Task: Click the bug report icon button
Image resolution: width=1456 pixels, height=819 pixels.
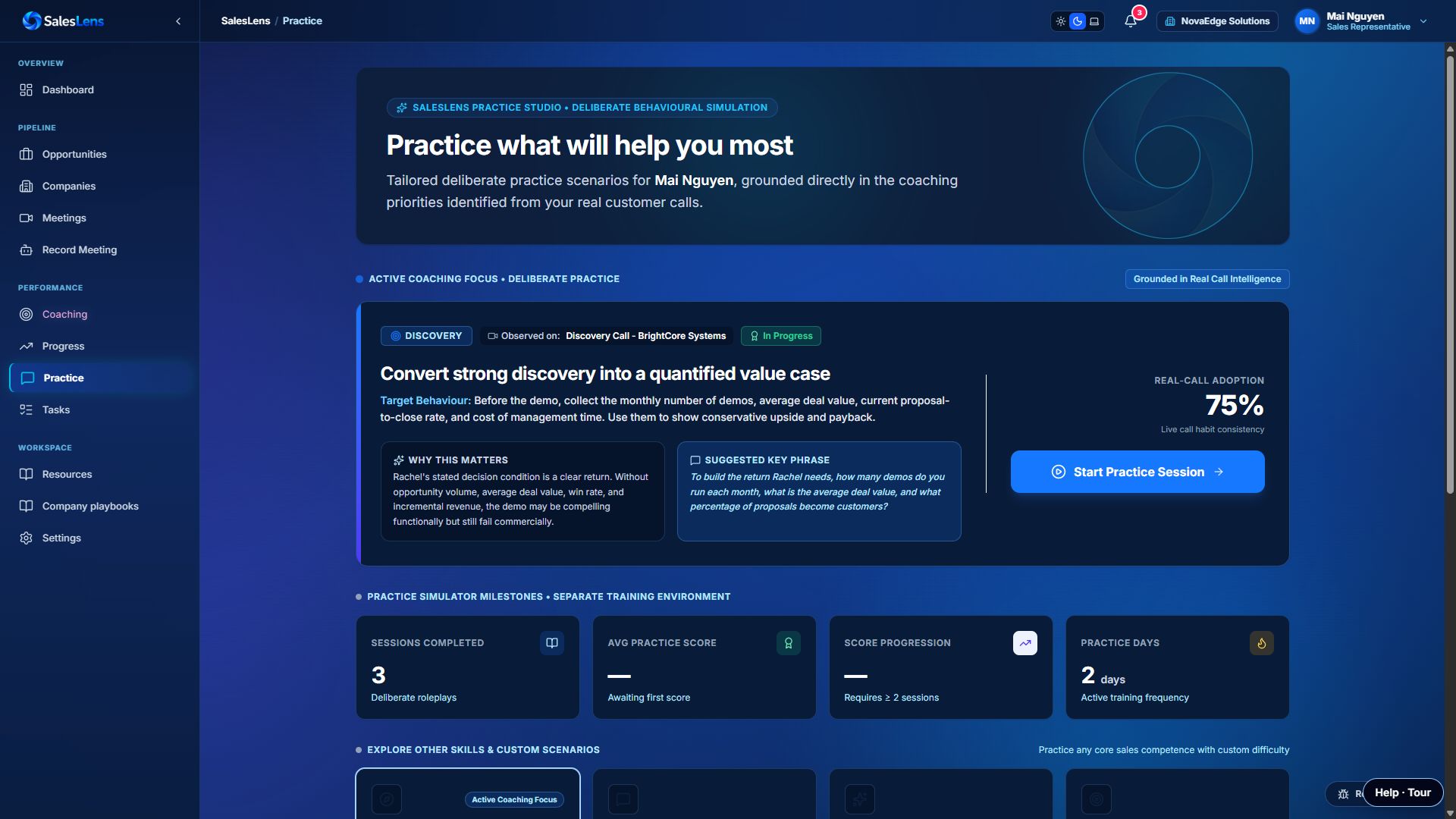Action: click(1344, 794)
